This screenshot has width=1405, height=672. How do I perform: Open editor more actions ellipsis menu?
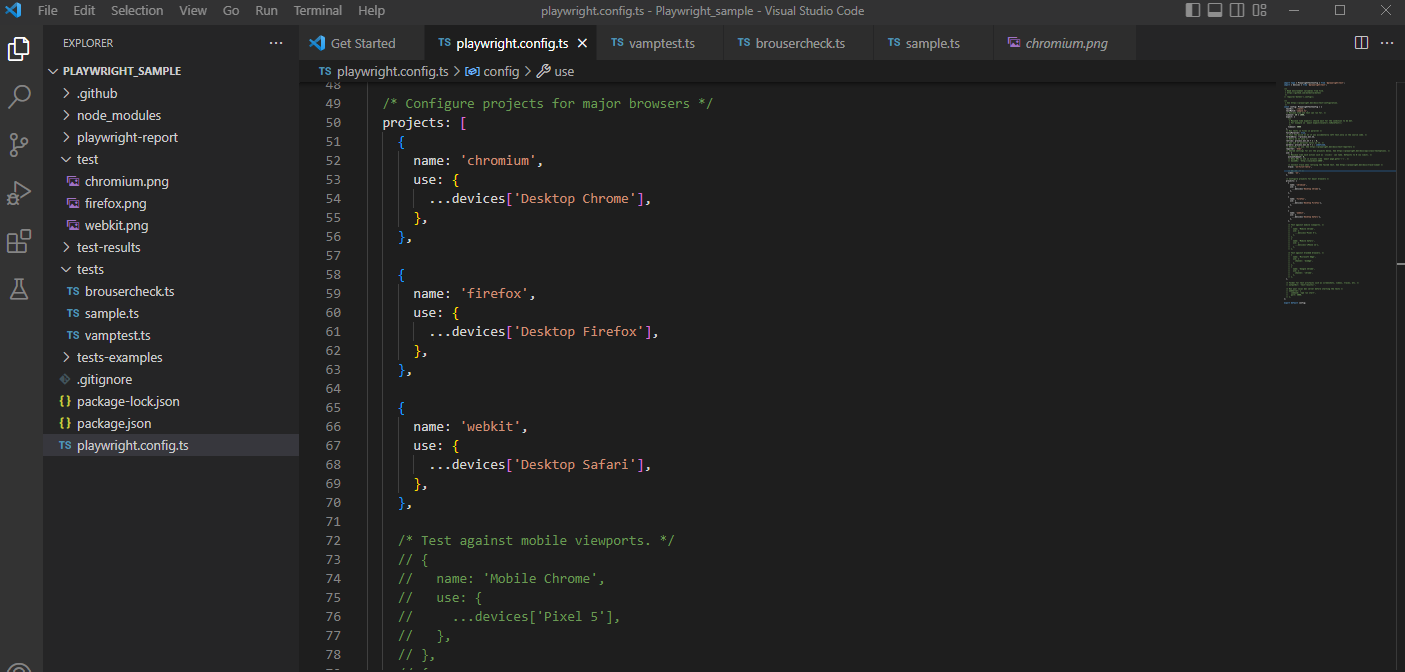[x=1387, y=43]
